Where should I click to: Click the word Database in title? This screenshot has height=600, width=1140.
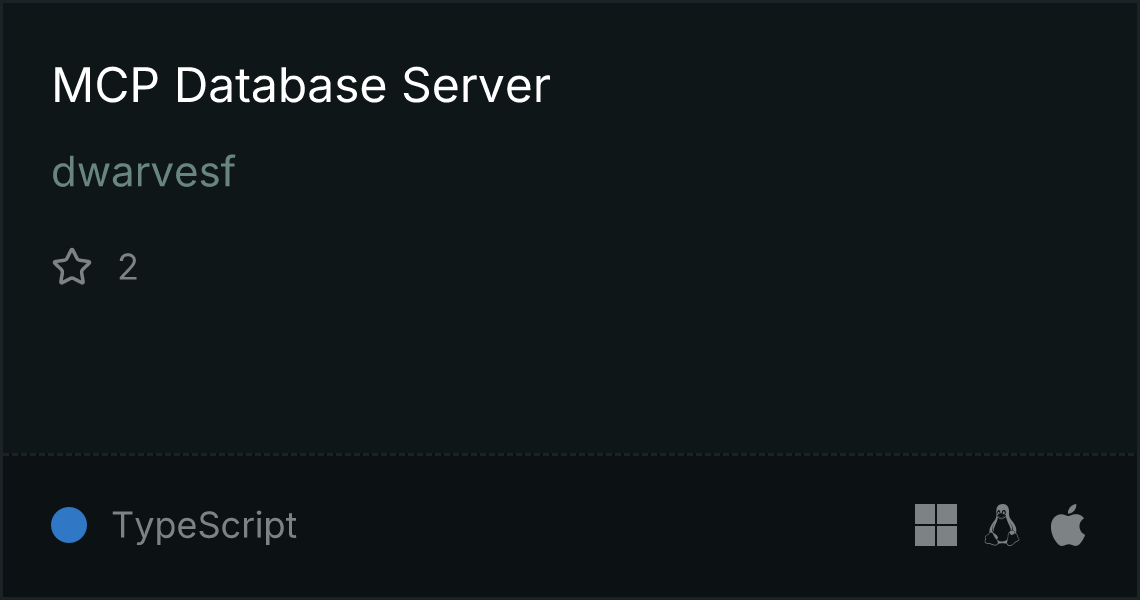tap(280, 85)
